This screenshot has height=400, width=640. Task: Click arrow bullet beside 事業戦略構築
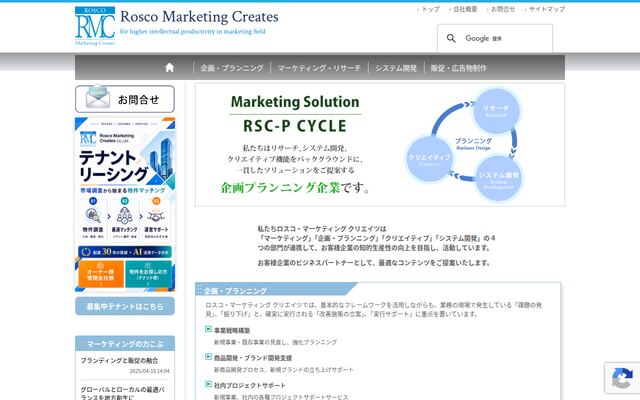pyautogui.click(x=209, y=329)
